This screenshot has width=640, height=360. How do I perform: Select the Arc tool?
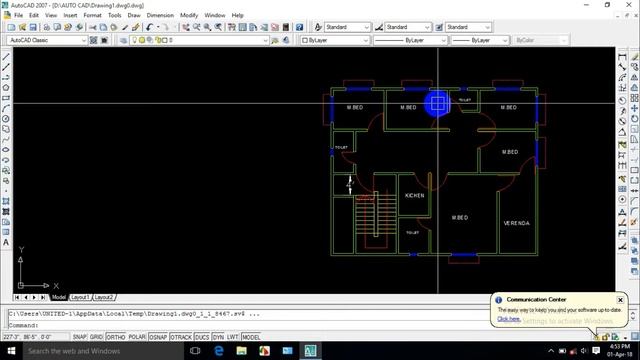(x=6, y=108)
